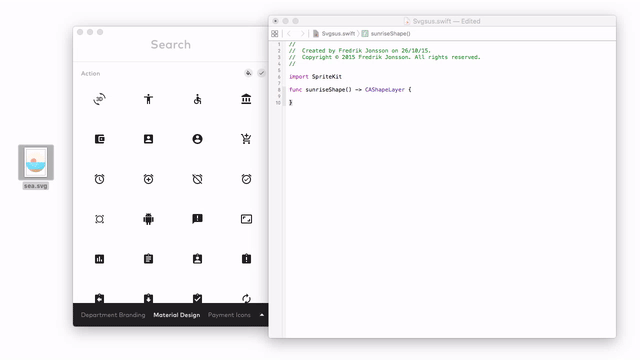Select the bar chart assessment icon

pos(100,259)
